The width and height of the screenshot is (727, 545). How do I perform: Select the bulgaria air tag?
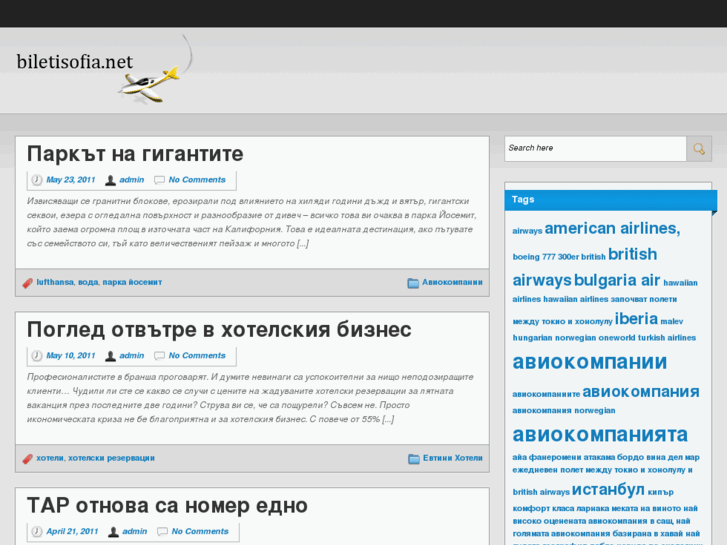point(617,280)
